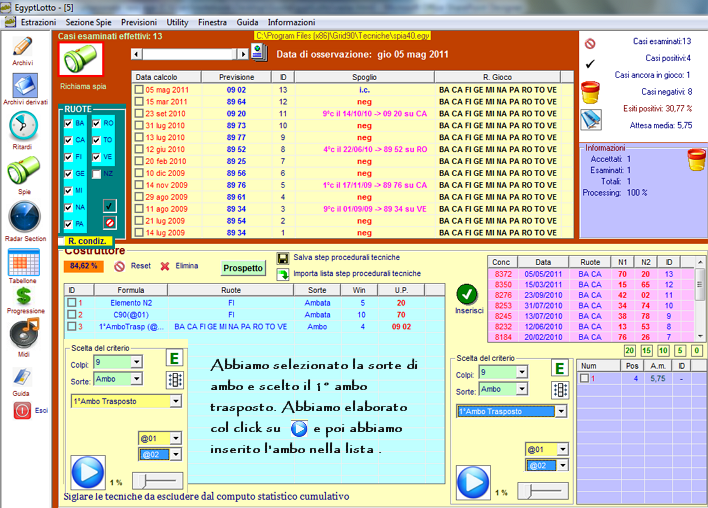This screenshot has width=708, height=508.
Task: Toggle the BA wheel checkbox
Action: click(x=68, y=123)
